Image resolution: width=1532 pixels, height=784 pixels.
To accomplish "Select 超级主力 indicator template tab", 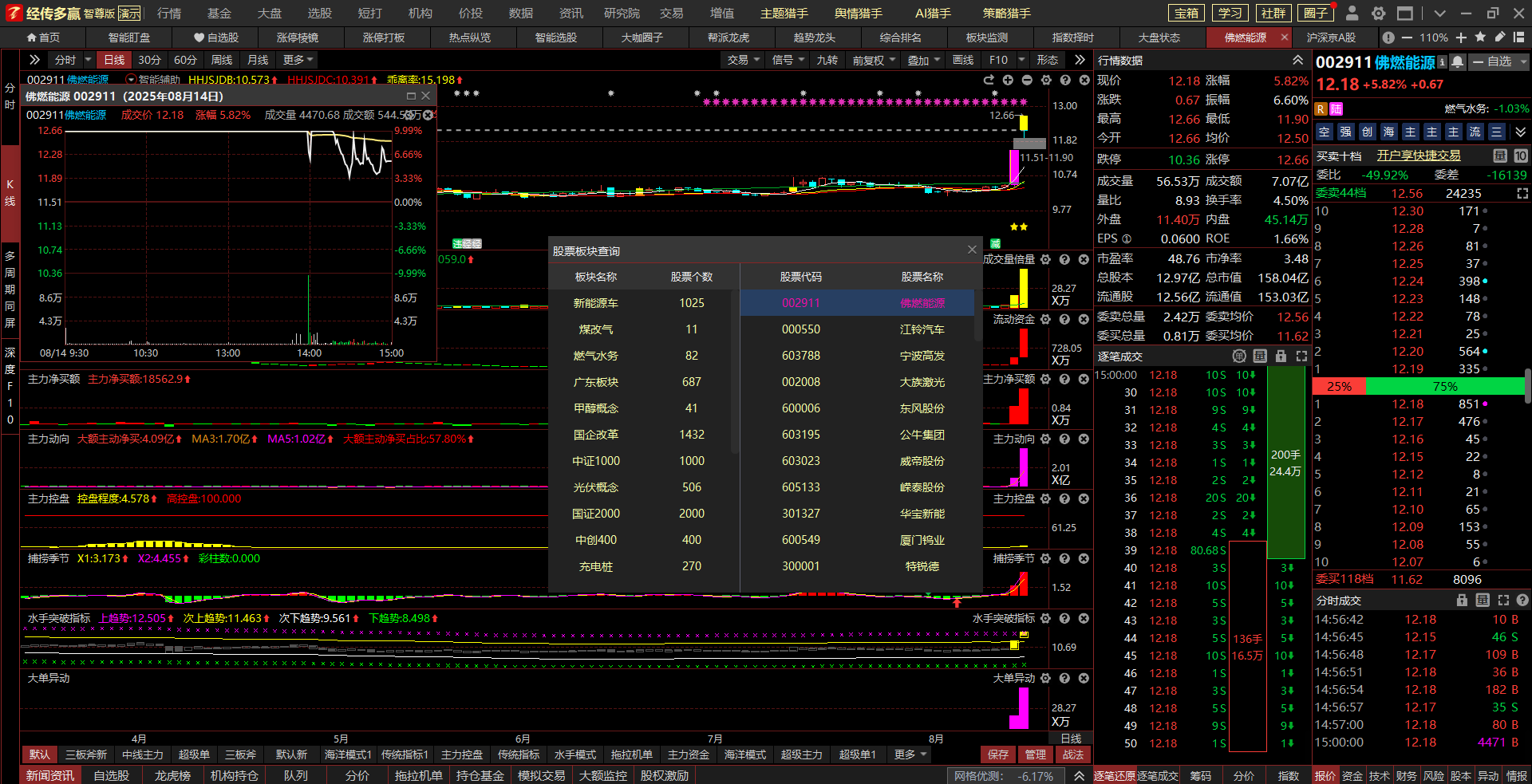I will pos(801,754).
